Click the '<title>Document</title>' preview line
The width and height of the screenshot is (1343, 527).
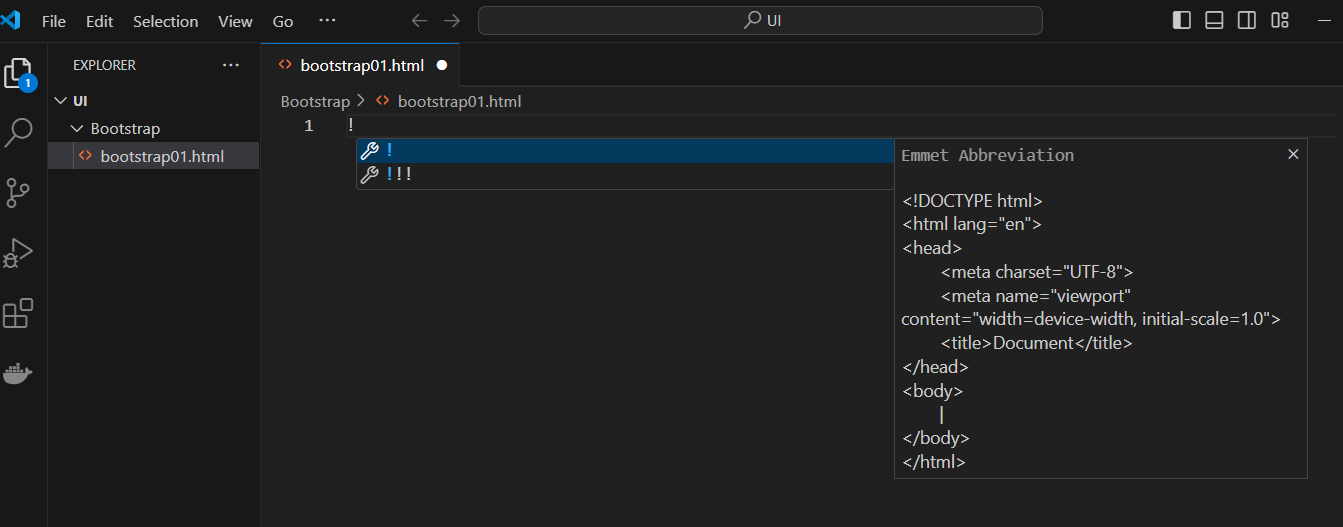point(1036,343)
